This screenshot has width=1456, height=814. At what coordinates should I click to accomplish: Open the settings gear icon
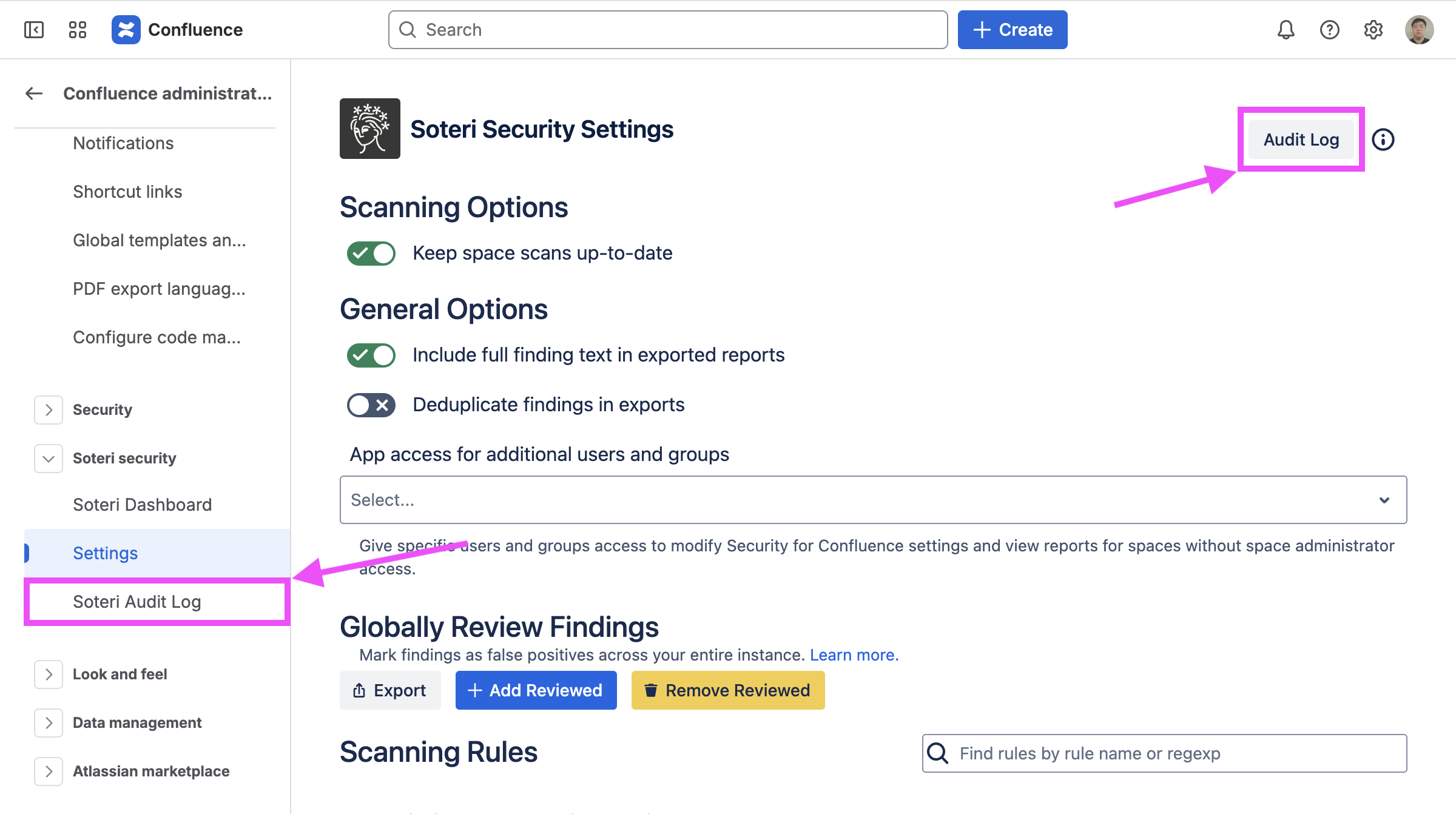[x=1373, y=30]
